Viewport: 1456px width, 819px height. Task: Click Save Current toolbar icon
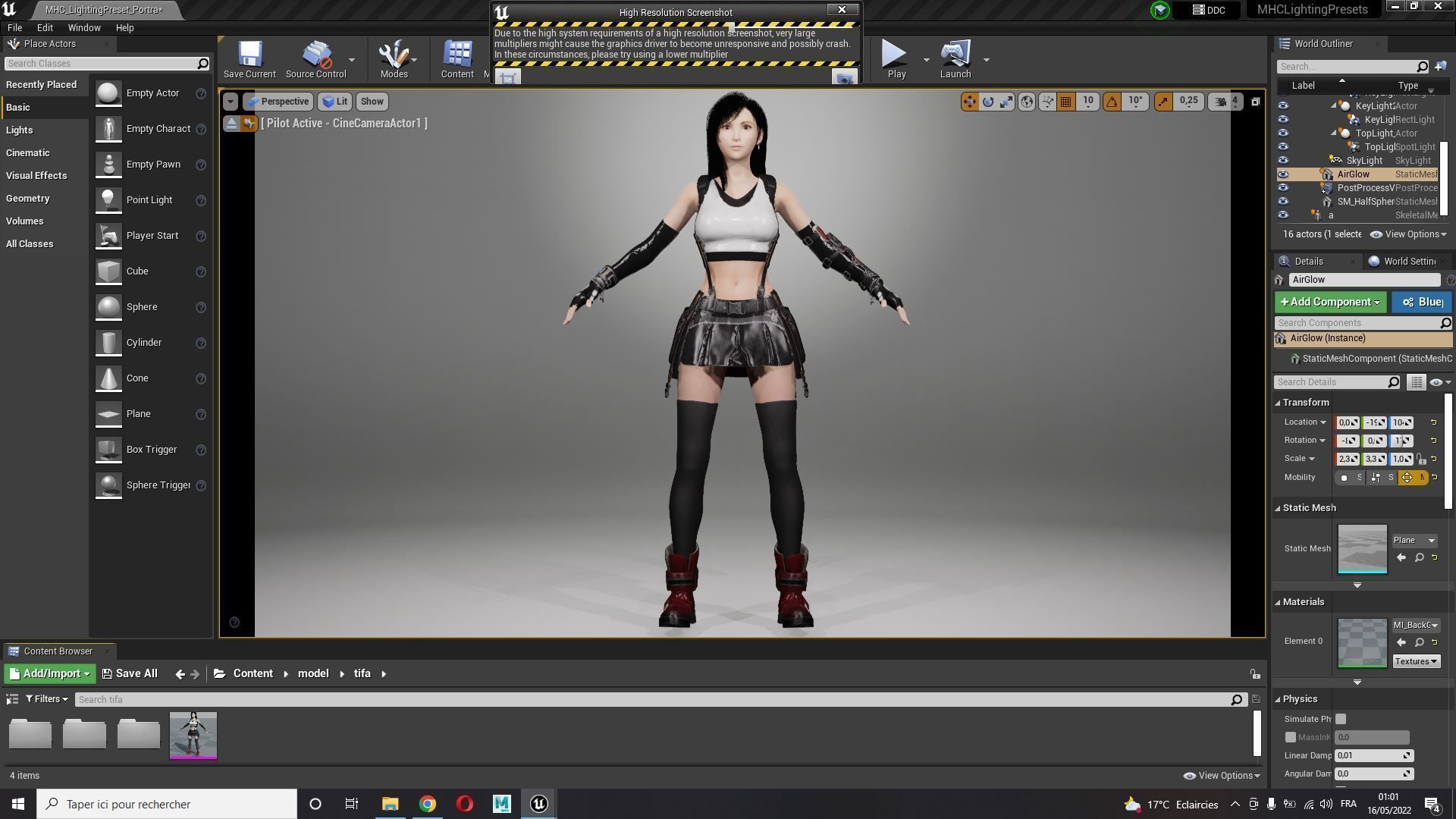(249, 60)
